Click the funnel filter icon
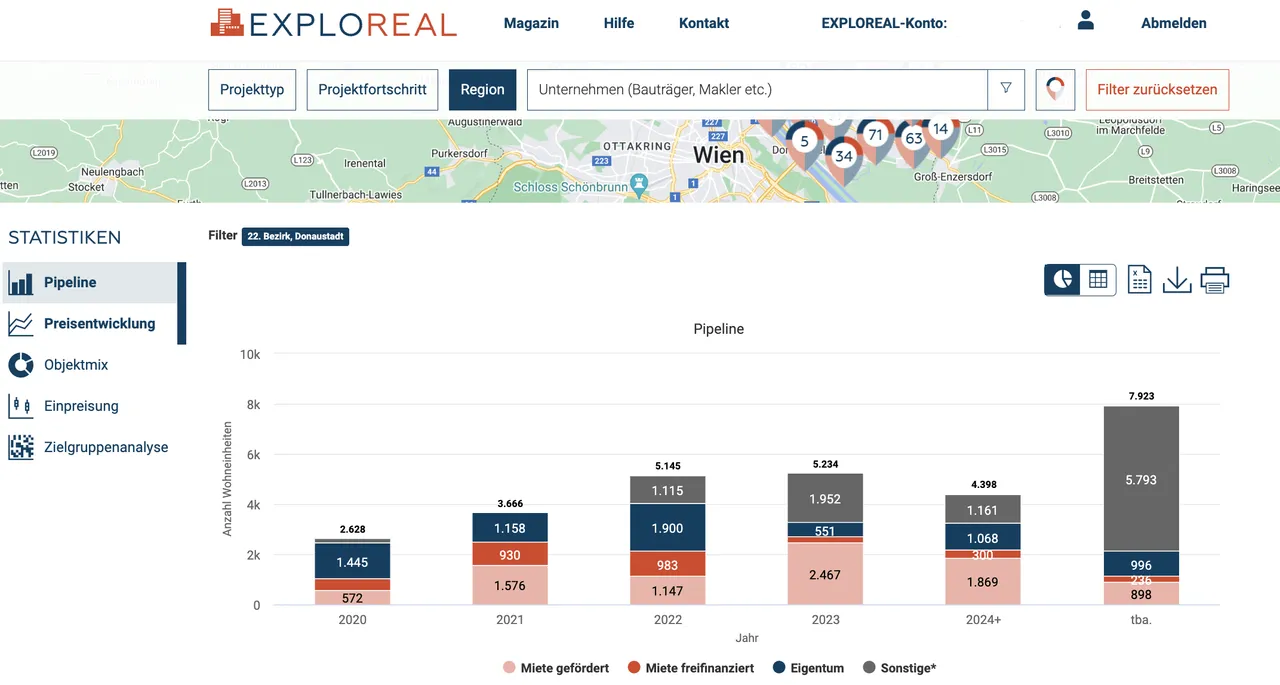Screen dimensions: 1280x685 1006,89
